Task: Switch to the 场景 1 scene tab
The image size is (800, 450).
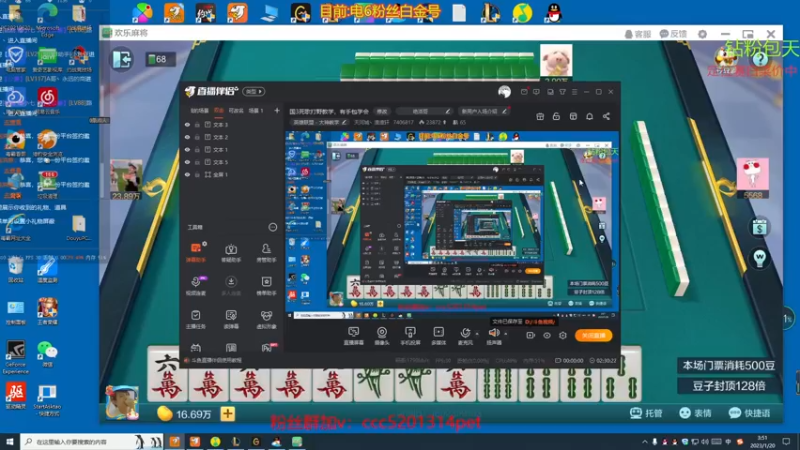Action: (256, 111)
